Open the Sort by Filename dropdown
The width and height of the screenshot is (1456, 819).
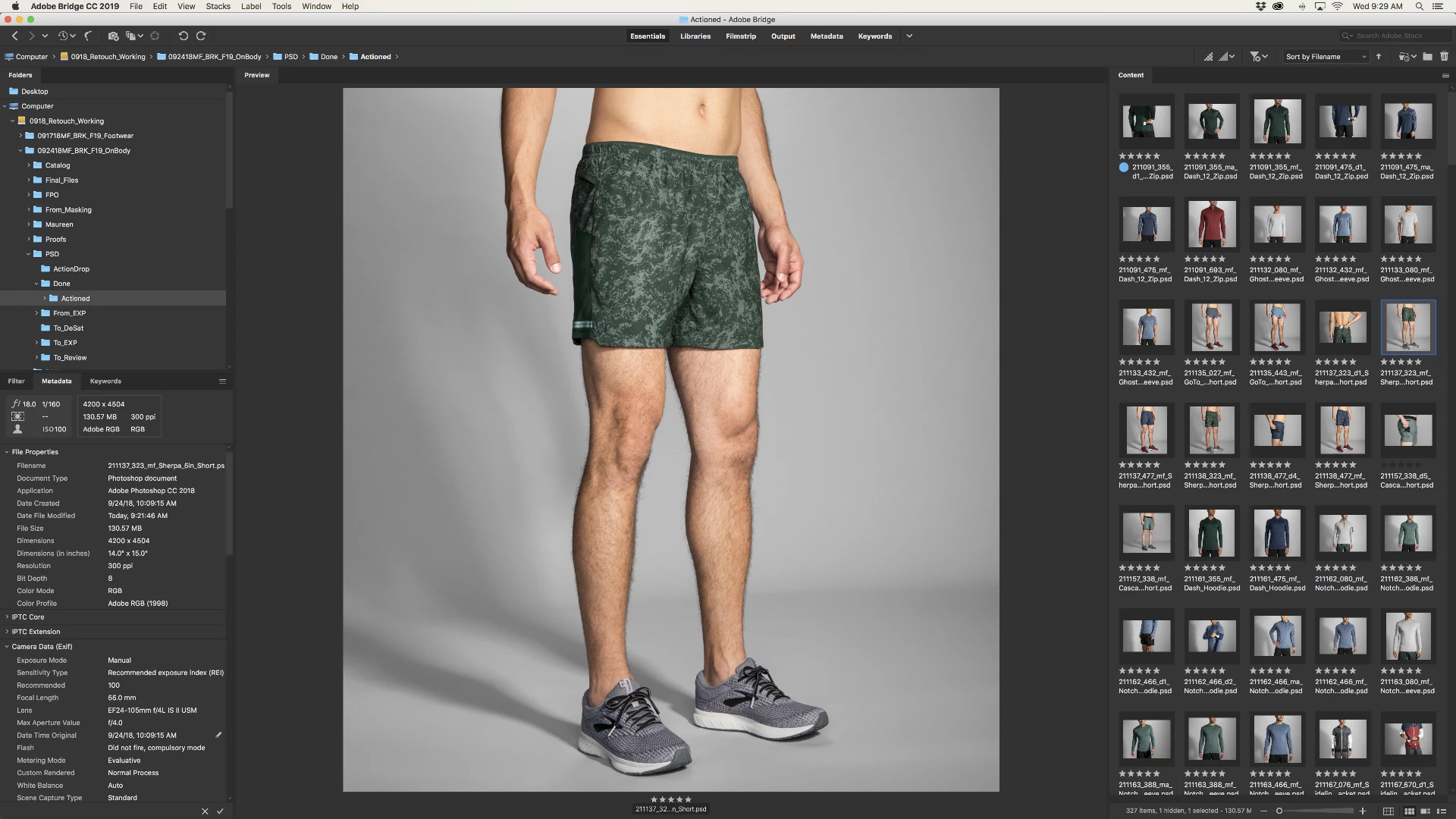pos(1326,57)
